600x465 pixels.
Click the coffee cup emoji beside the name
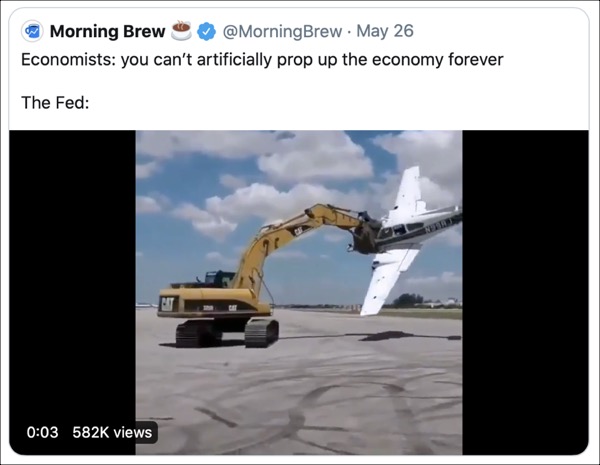pos(181,31)
